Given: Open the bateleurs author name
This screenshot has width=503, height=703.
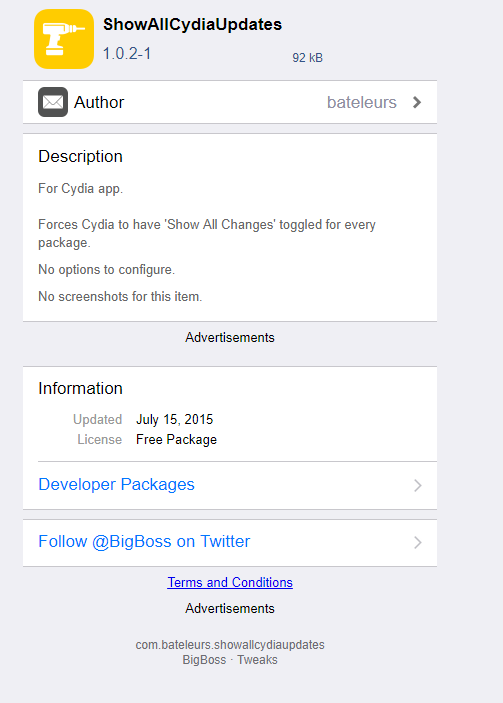Looking at the screenshot, I should pos(362,102).
